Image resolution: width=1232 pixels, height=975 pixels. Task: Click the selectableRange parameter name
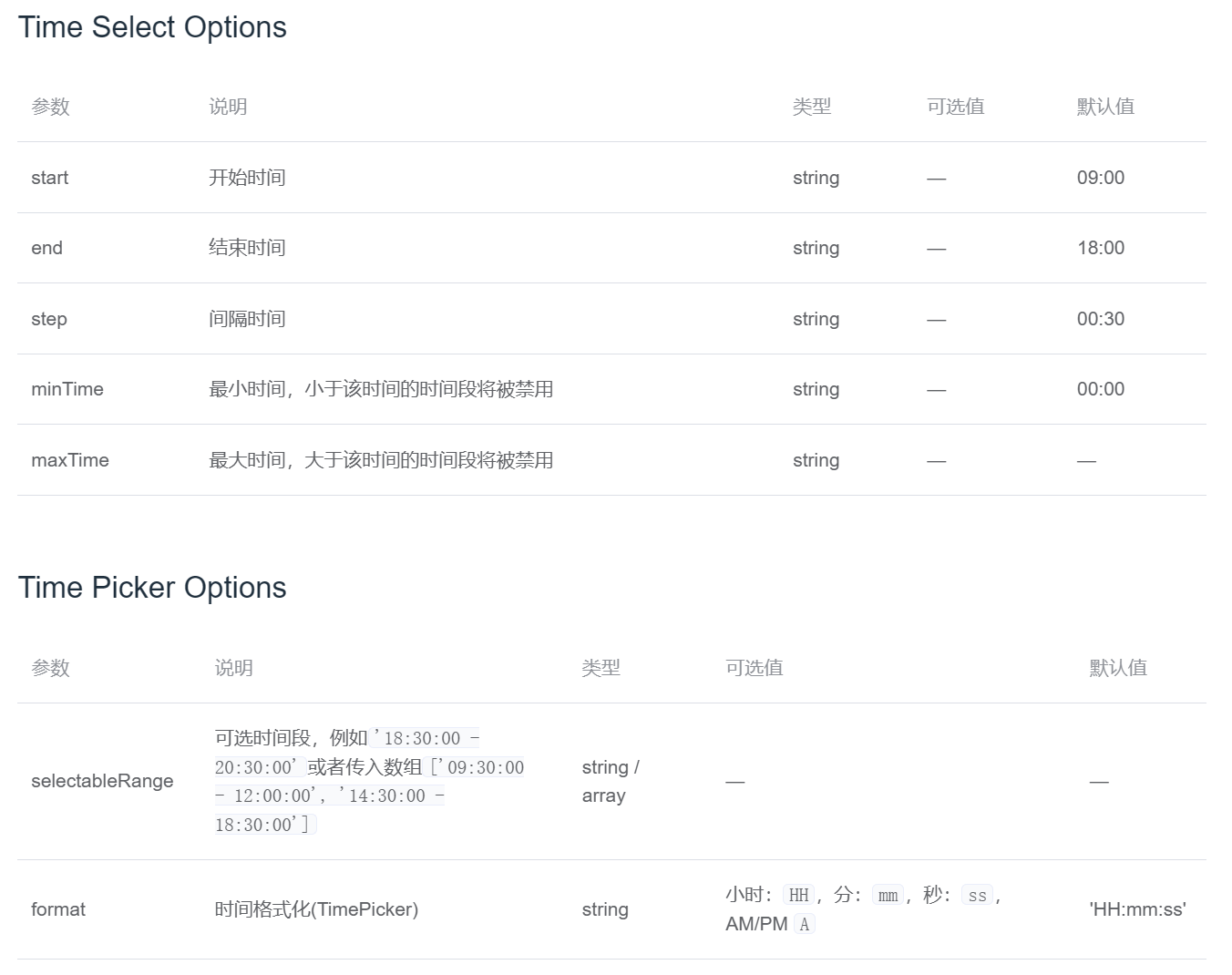pos(102,781)
